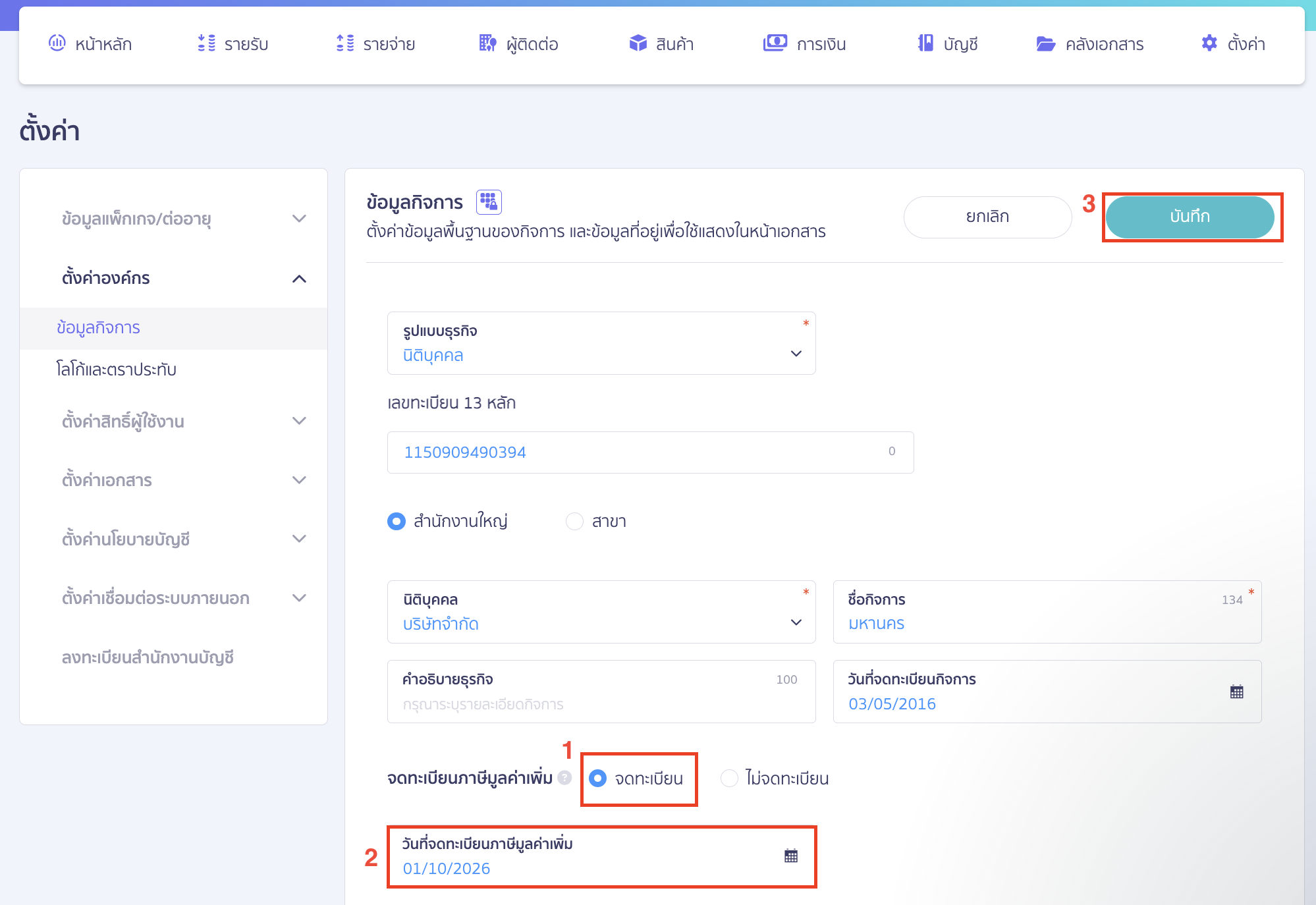Click help icon next to จดทะเบียนภาษีมูลค่าเพิ่ม

coord(564,778)
